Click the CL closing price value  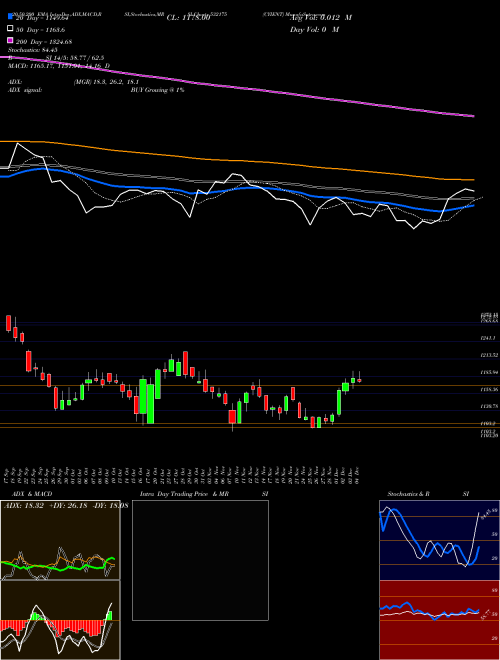[188, 18]
